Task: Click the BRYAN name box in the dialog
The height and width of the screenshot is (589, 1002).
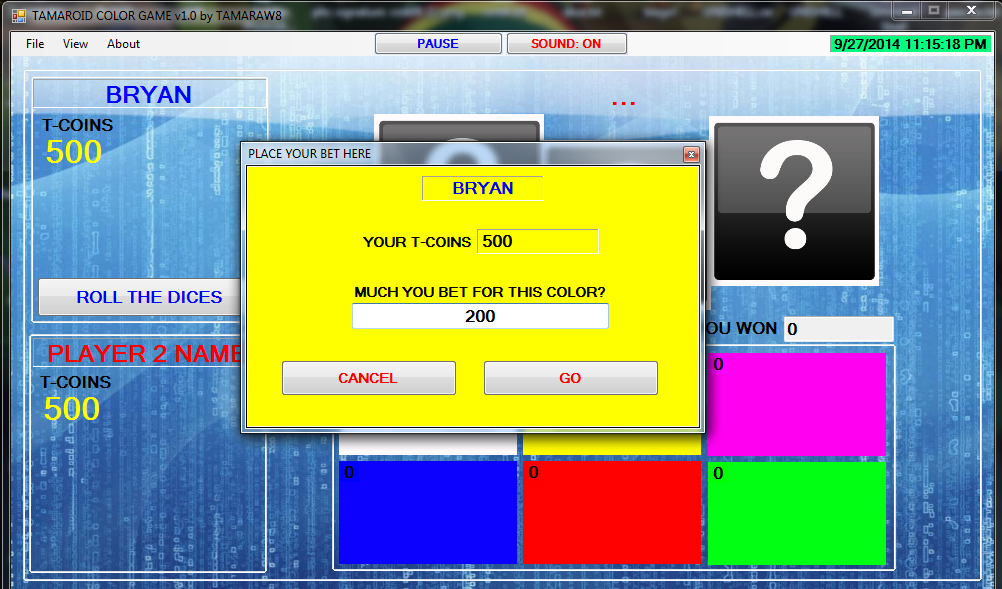Action: pos(482,188)
